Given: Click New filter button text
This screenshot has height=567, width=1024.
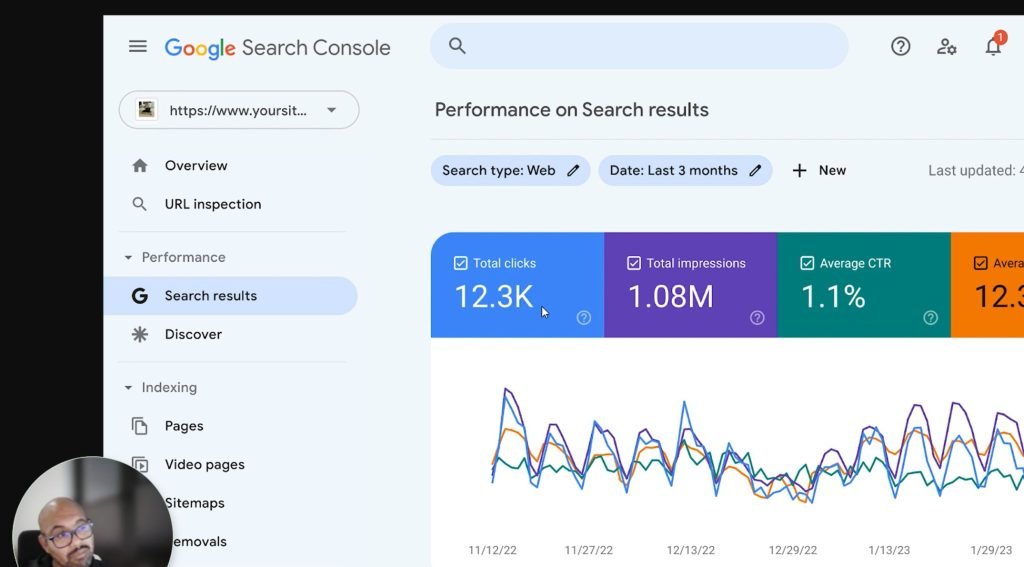Looking at the screenshot, I should coord(832,170).
